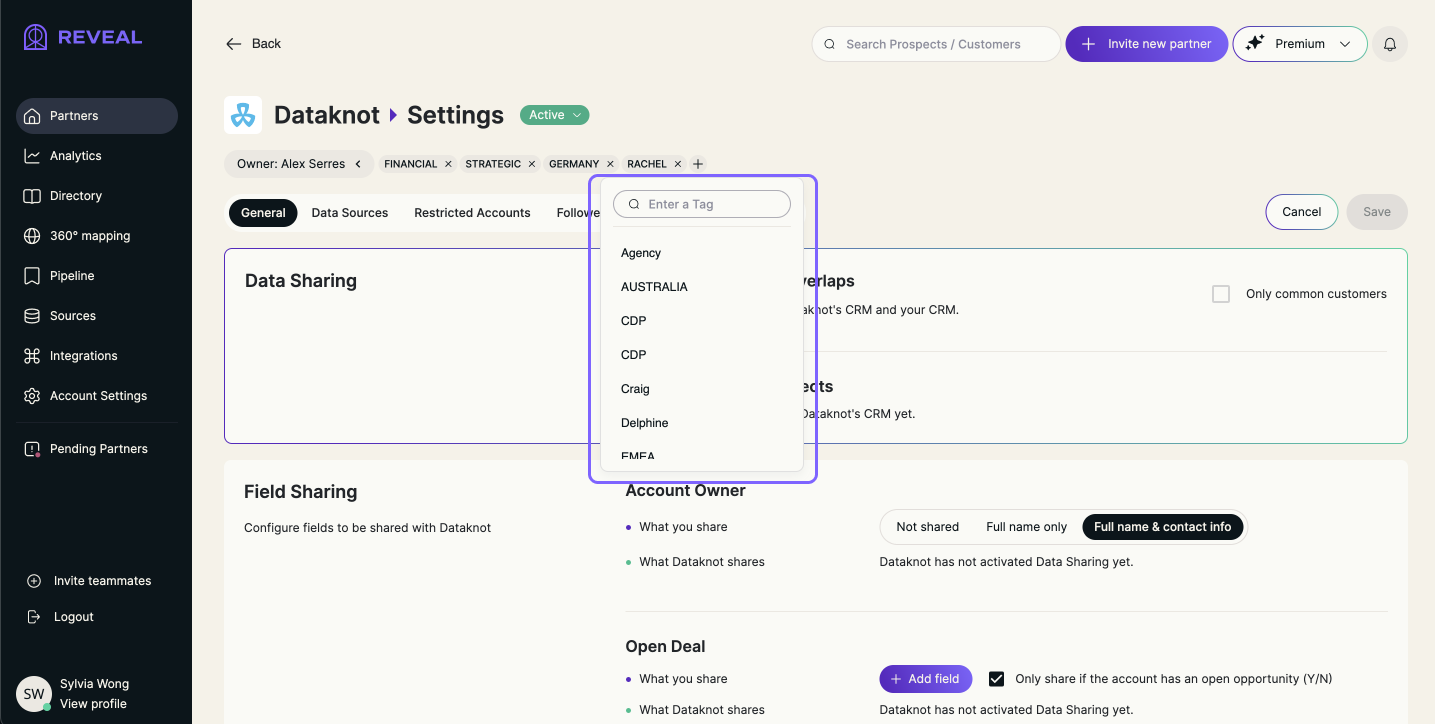Click the Reveal logo icon

point(35,38)
